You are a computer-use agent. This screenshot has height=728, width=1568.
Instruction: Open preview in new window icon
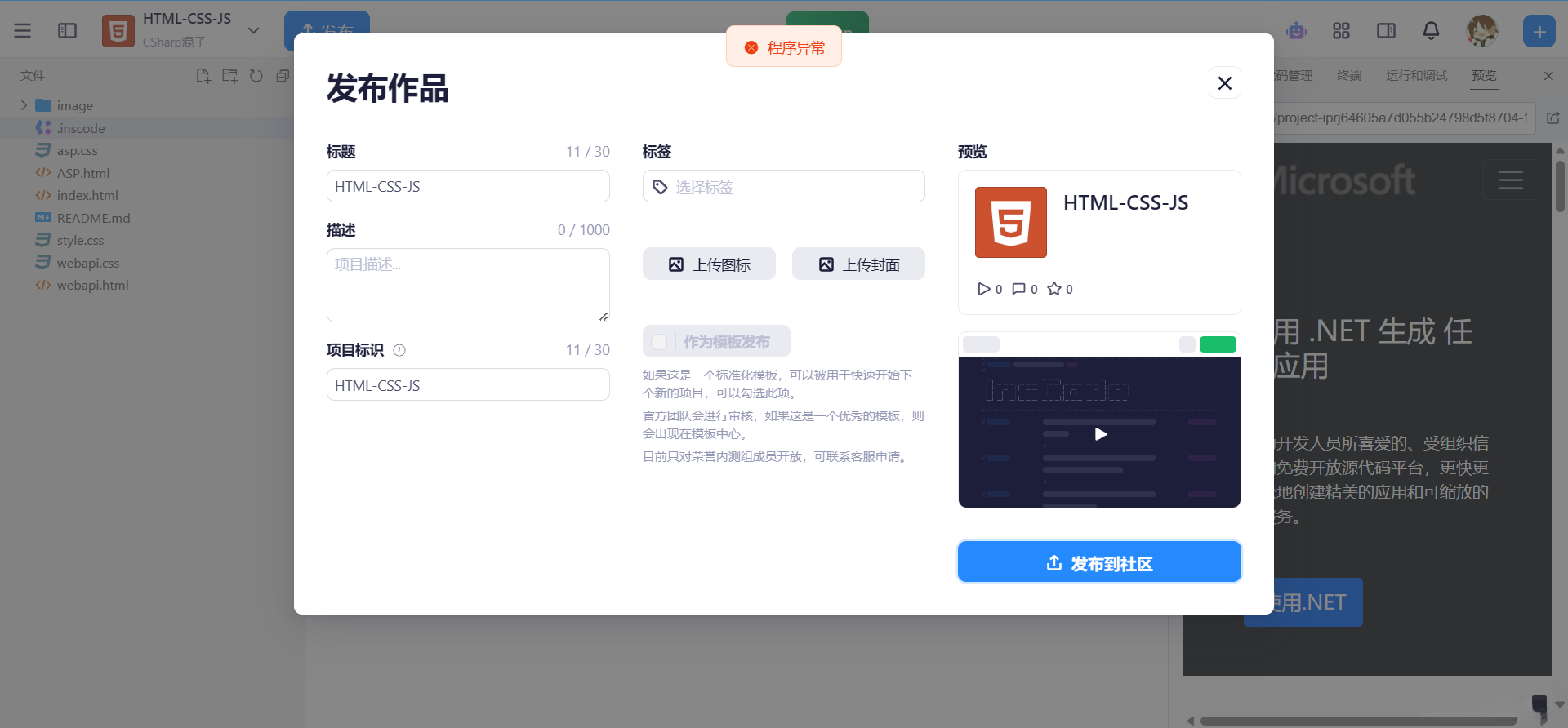(1553, 118)
